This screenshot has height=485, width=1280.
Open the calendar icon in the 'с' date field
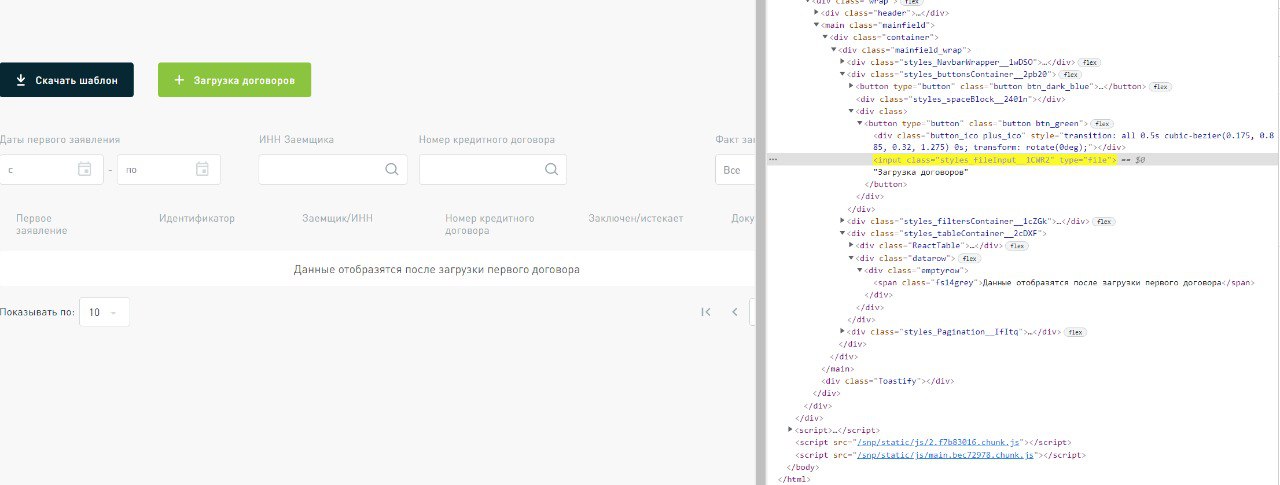pos(85,169)
